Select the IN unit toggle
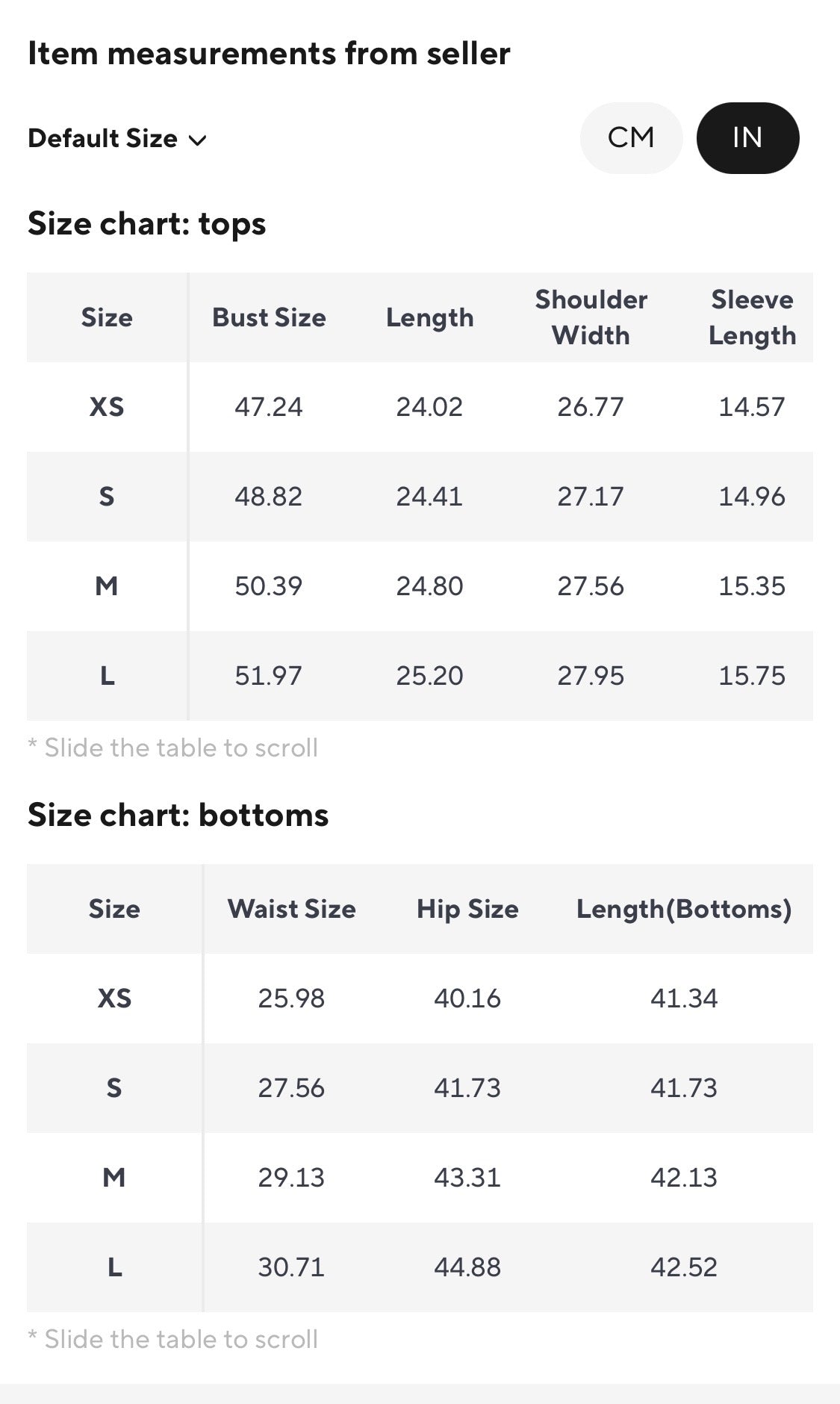This screenshot has width=840, height=1404. [x=747, y=138]
